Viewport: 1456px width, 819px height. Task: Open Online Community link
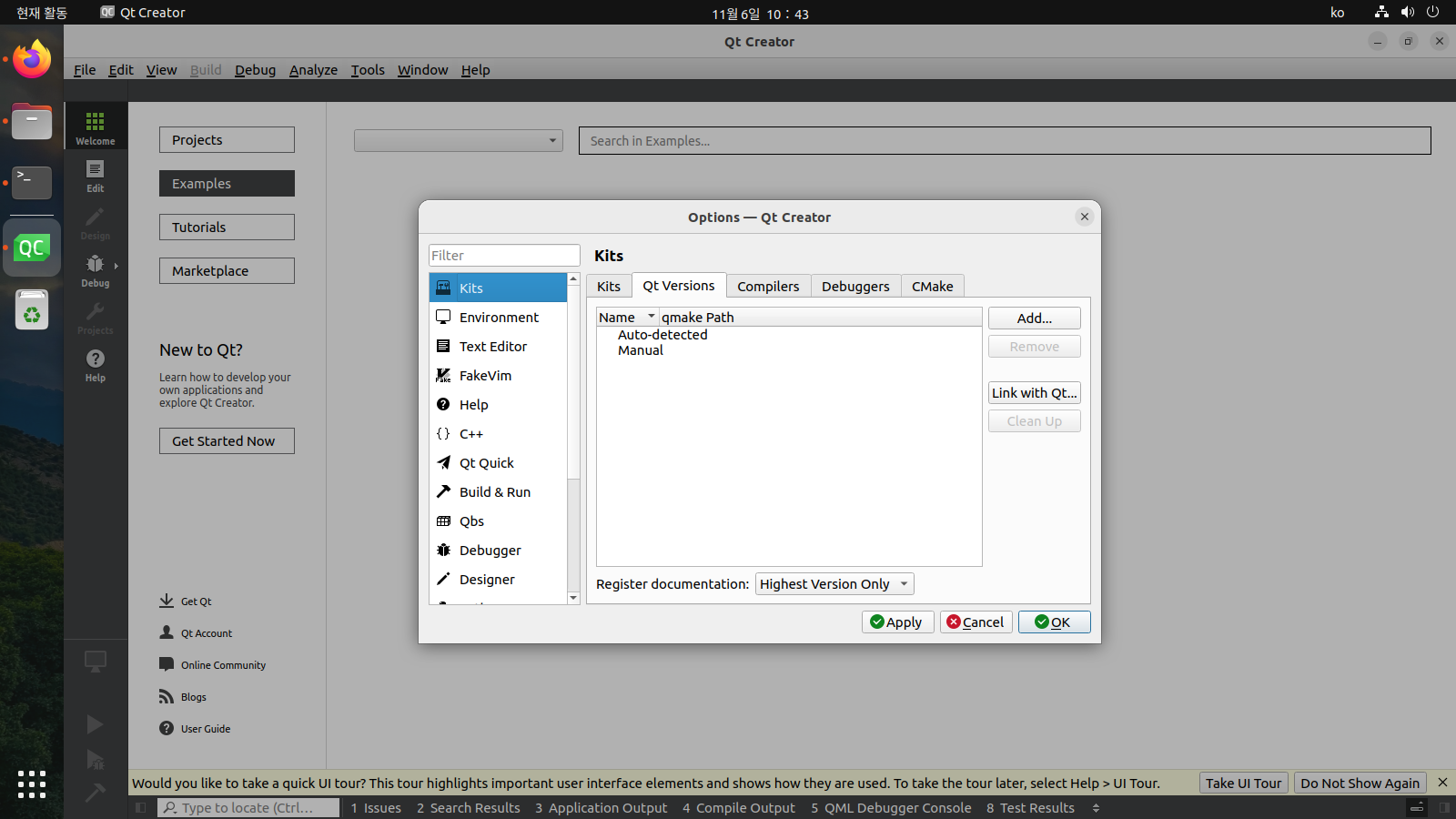coord(223,665)
